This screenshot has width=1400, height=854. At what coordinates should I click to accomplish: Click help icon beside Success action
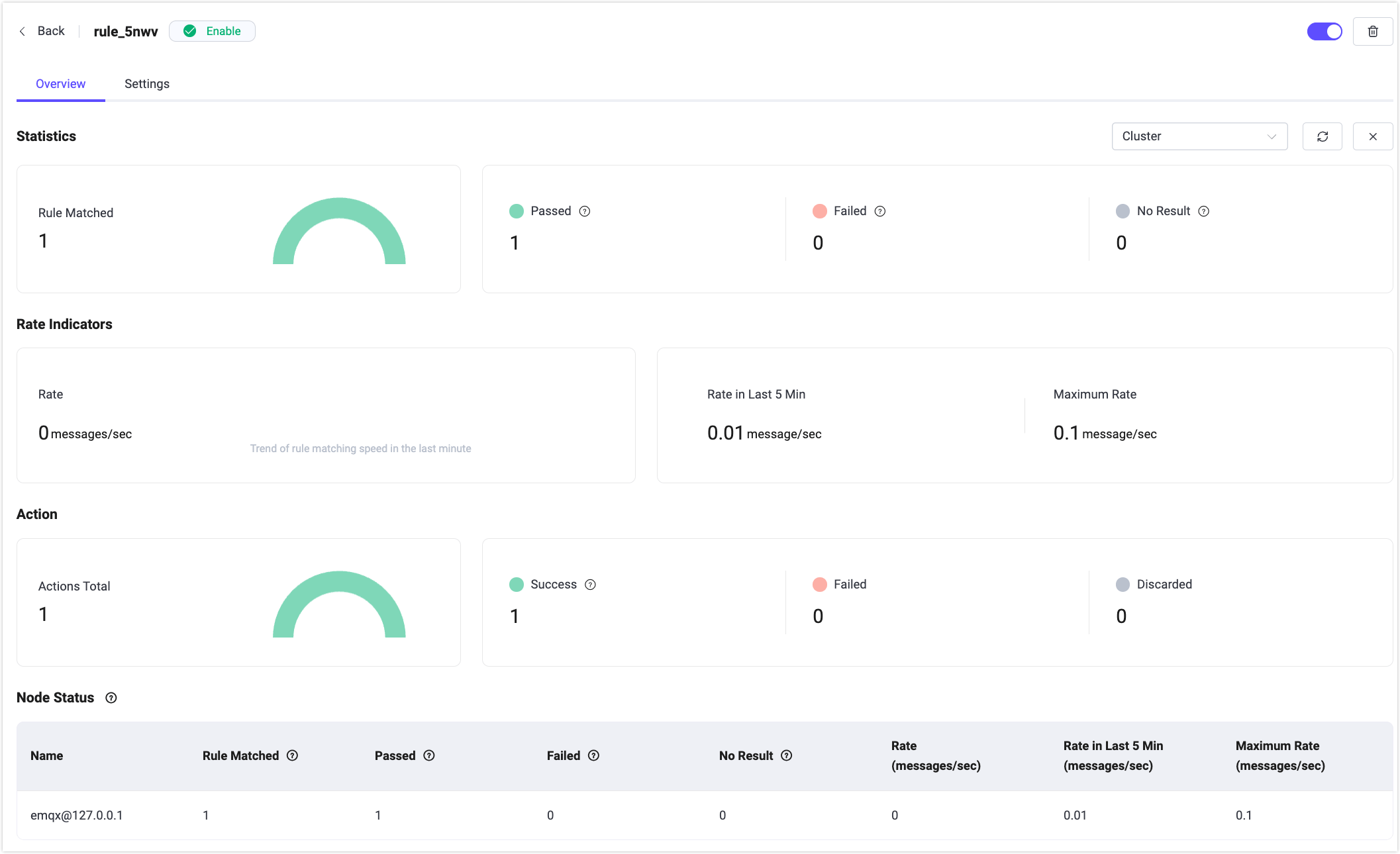coord(590,585)
